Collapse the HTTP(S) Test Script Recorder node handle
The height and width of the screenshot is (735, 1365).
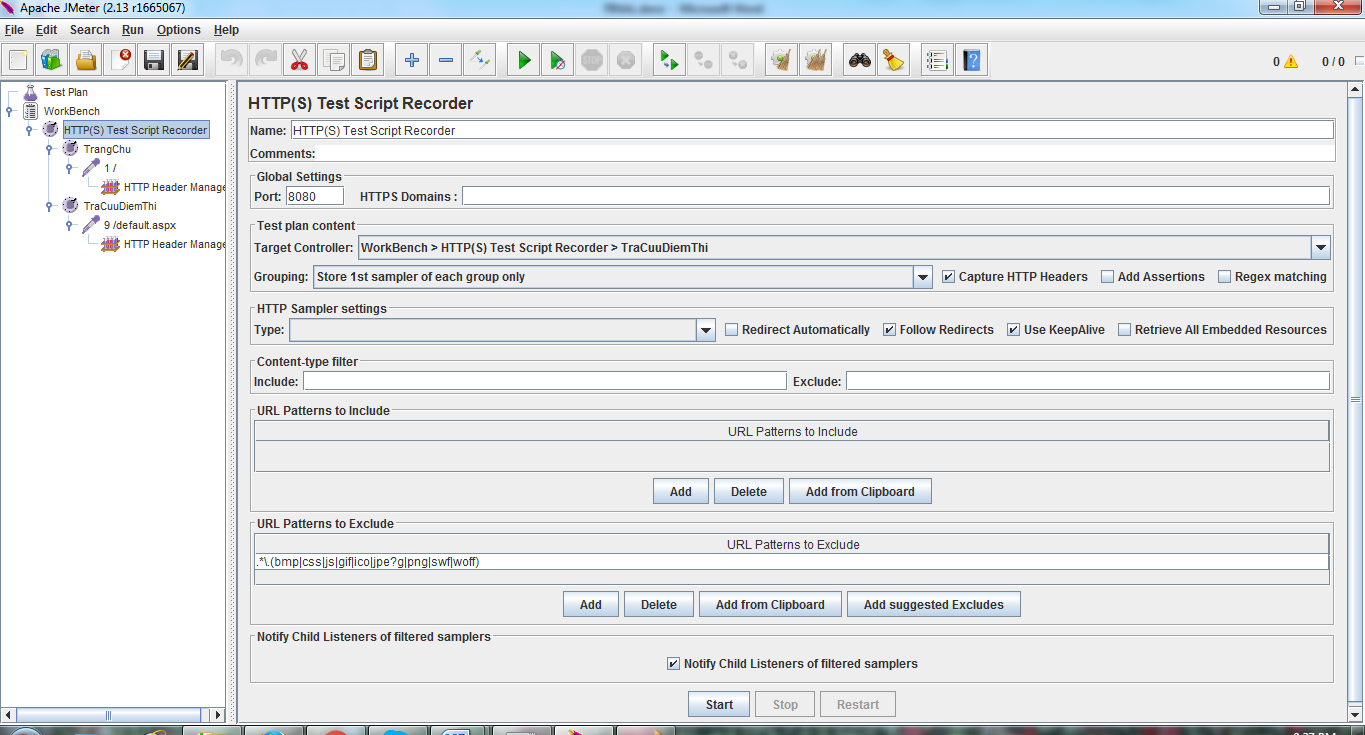29,130
